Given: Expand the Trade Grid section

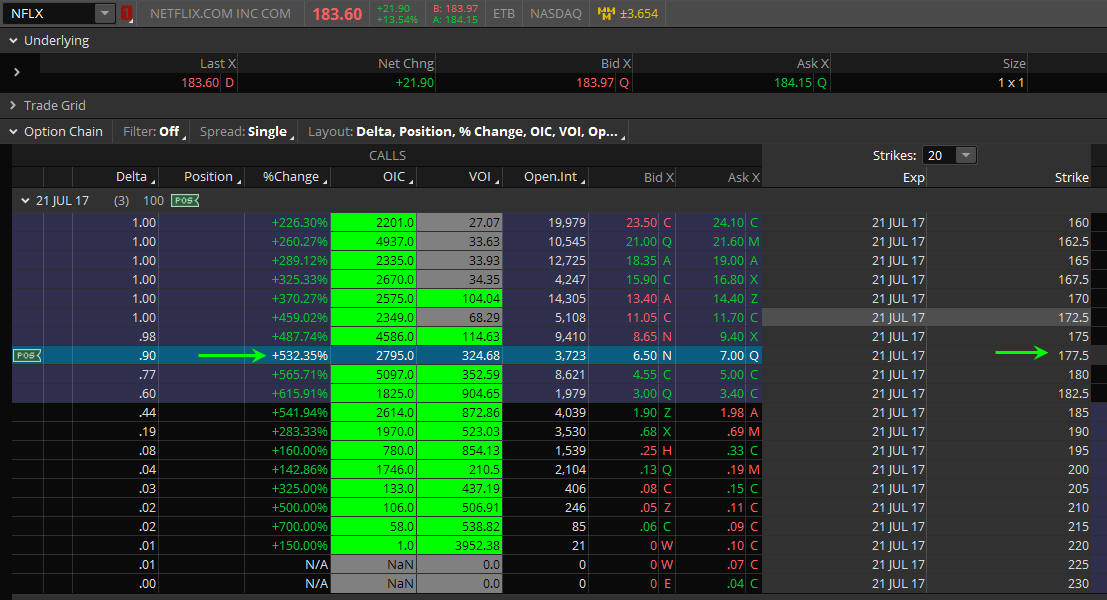Looking at the screenshot, I should point(12,105).
